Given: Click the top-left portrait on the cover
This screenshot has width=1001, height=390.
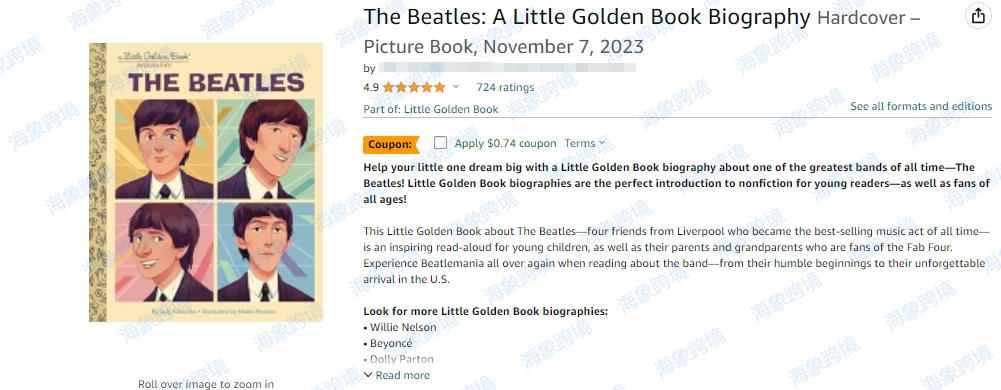Looking at the screenshot, I should [x=165, y=149].
